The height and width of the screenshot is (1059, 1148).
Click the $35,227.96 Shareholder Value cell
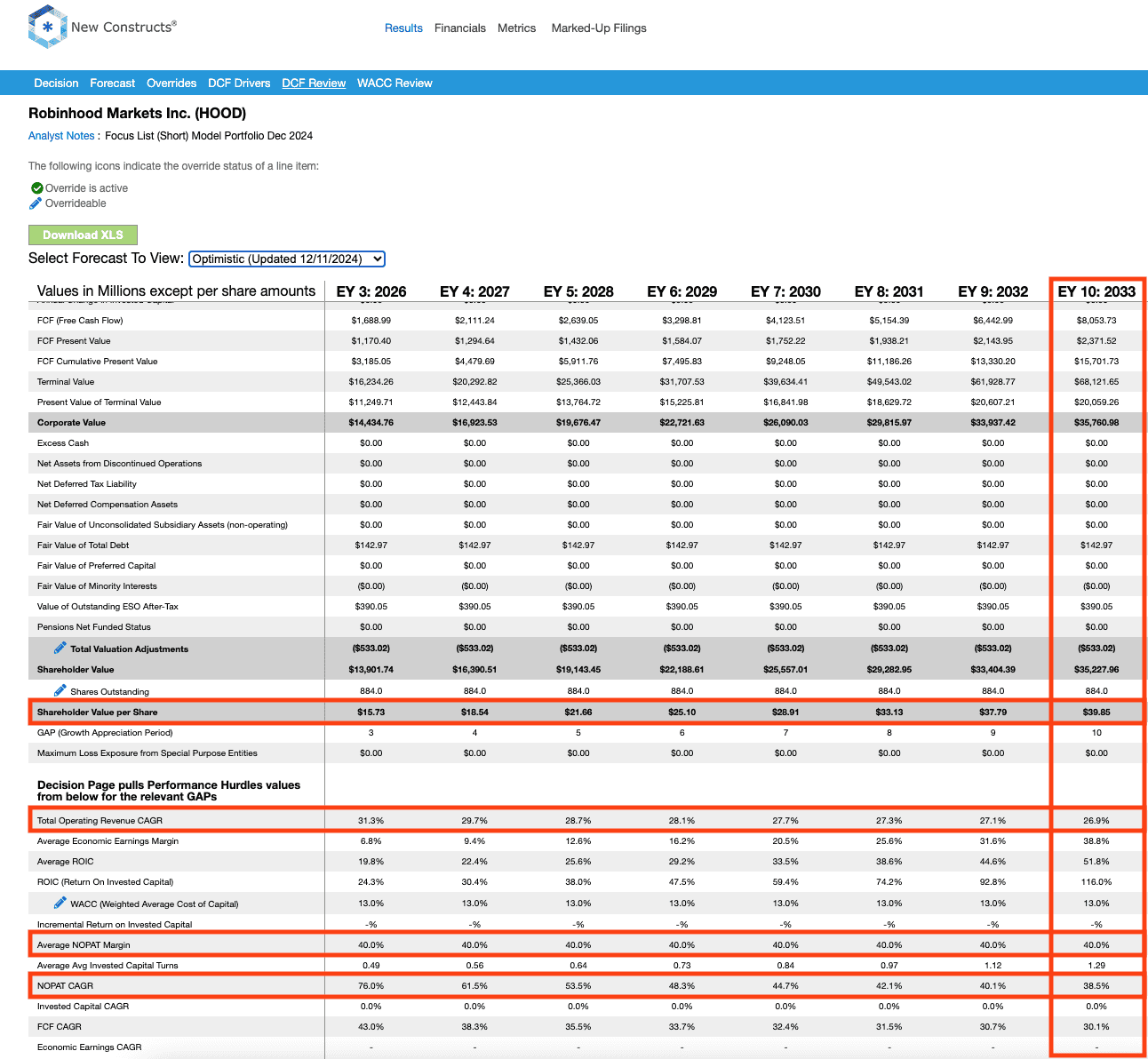(1096, 670)
